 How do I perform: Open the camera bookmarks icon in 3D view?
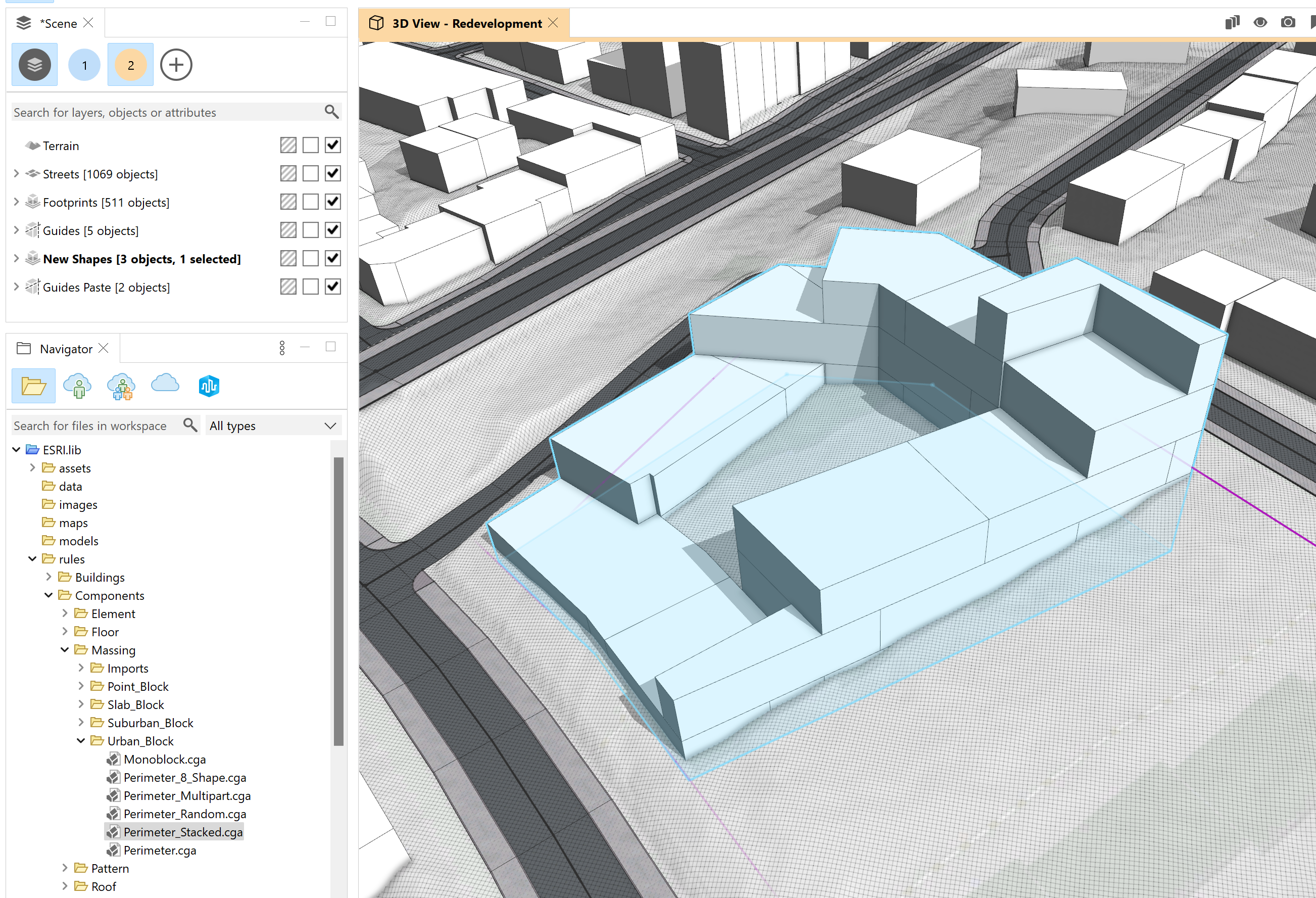(1288, 23)
